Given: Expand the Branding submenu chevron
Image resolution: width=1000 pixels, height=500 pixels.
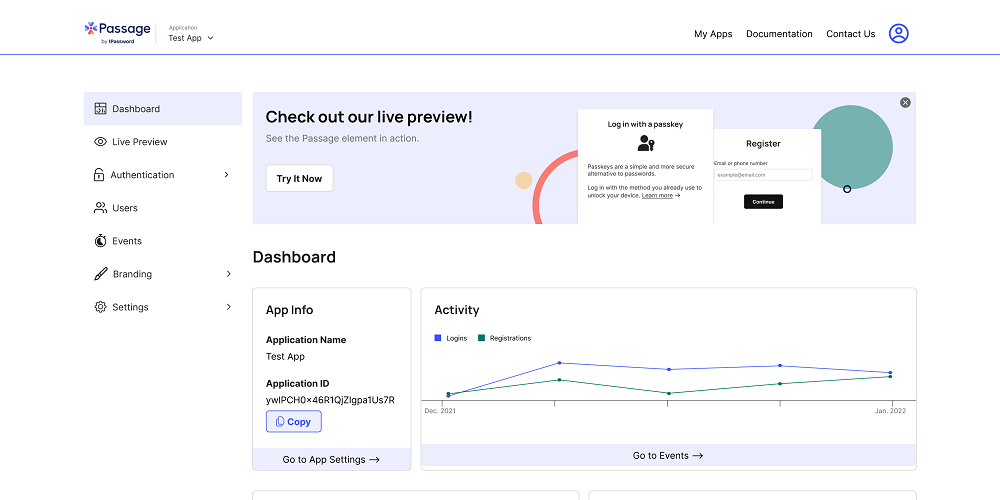Looking at the screenshot, I should tap(228, 274).
